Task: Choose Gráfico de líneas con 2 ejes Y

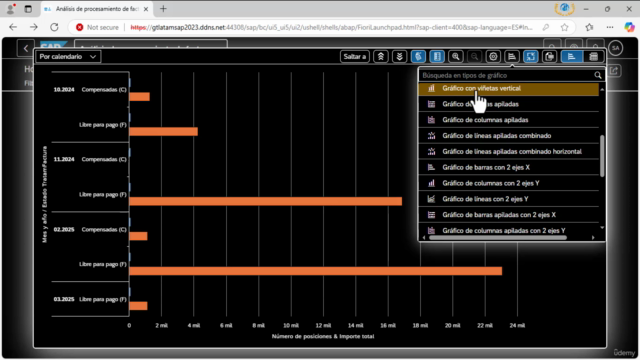Action: 509,199
